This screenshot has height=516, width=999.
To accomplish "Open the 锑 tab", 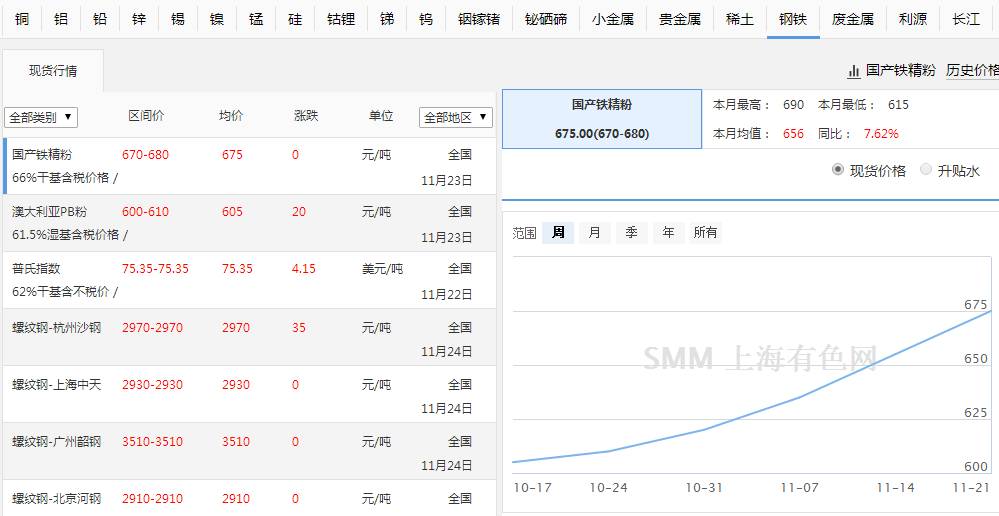I will (387, 19).
